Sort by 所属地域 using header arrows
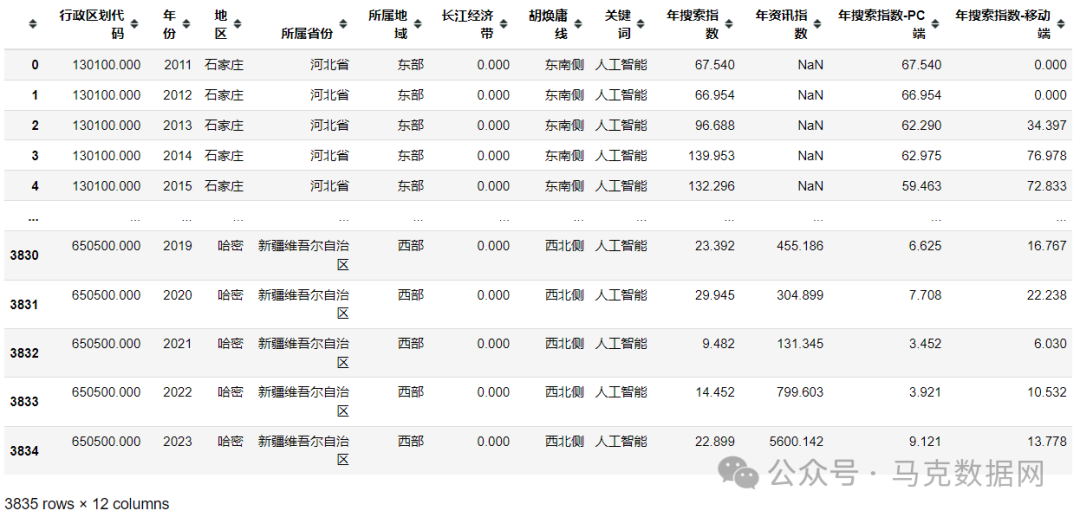 coord(418,24)
